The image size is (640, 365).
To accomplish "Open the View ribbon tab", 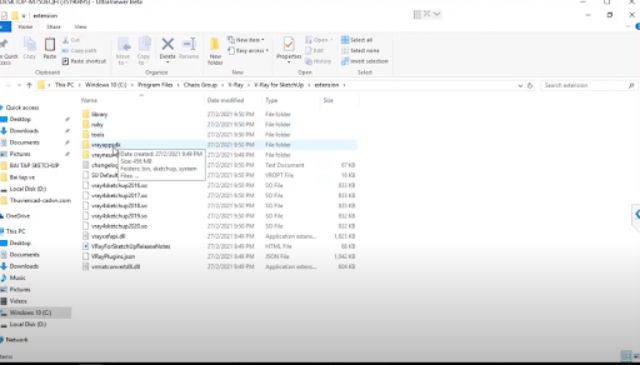I will click(x=80, y=27).
